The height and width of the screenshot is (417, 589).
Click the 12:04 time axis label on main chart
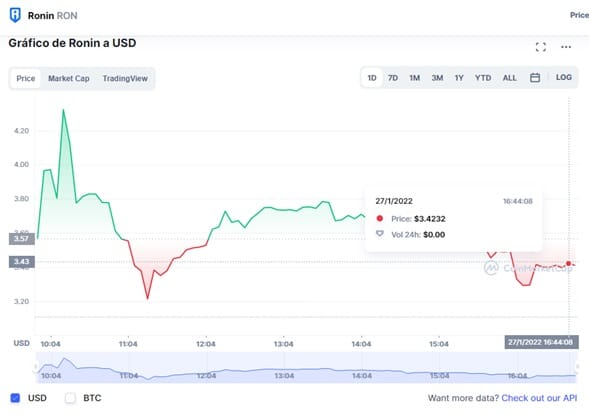(206, 344)
